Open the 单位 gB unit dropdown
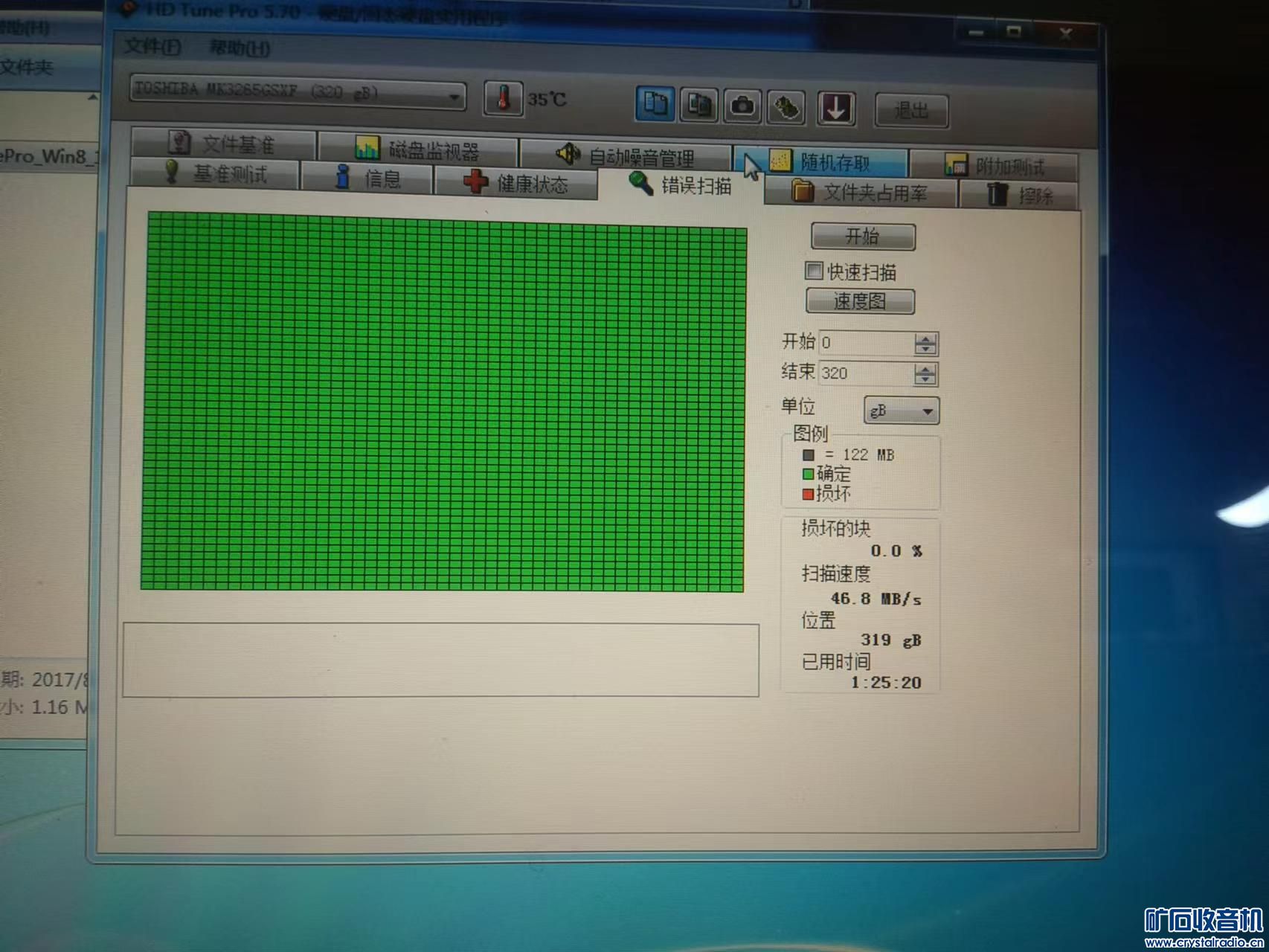This screenshot has height=952, width=1269. coord(902,411)
